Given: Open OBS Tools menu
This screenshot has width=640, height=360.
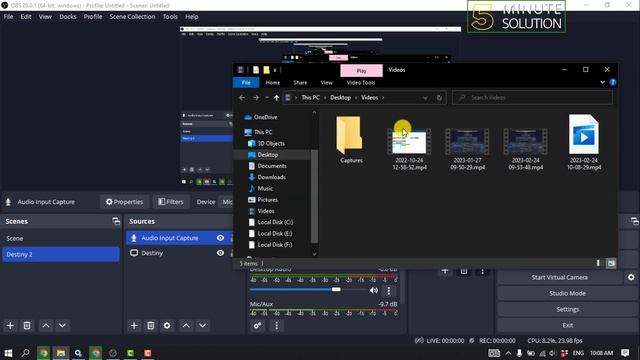Looking at the screenshot, I should 170,17.
